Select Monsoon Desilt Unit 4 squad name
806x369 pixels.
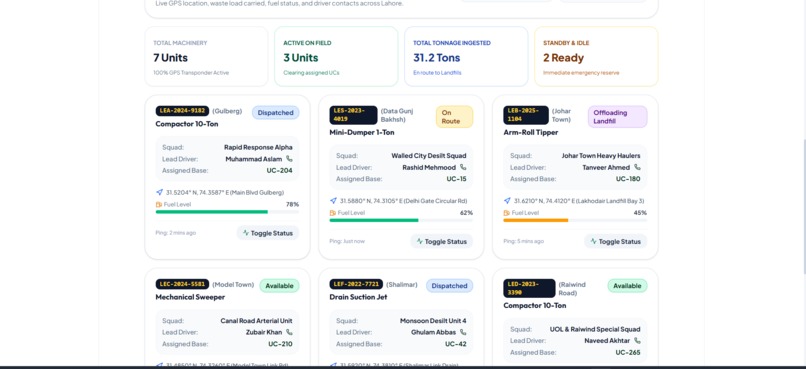[x=433, y=321]
